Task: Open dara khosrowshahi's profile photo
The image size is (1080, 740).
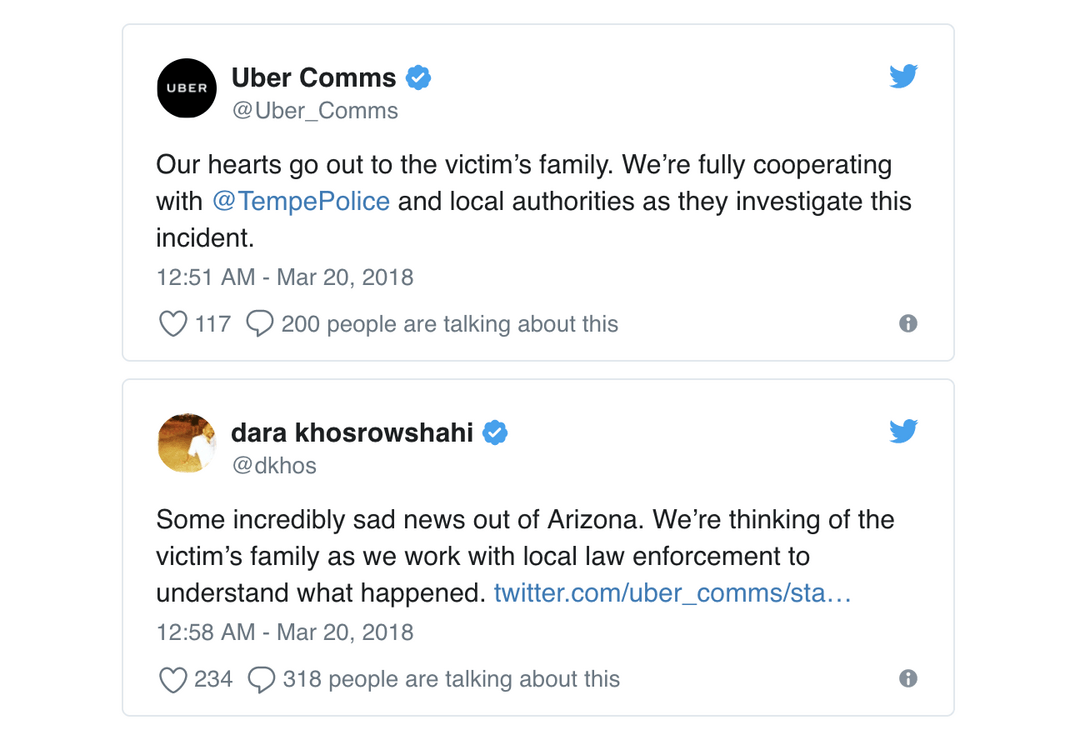Action: pos(187,443)
